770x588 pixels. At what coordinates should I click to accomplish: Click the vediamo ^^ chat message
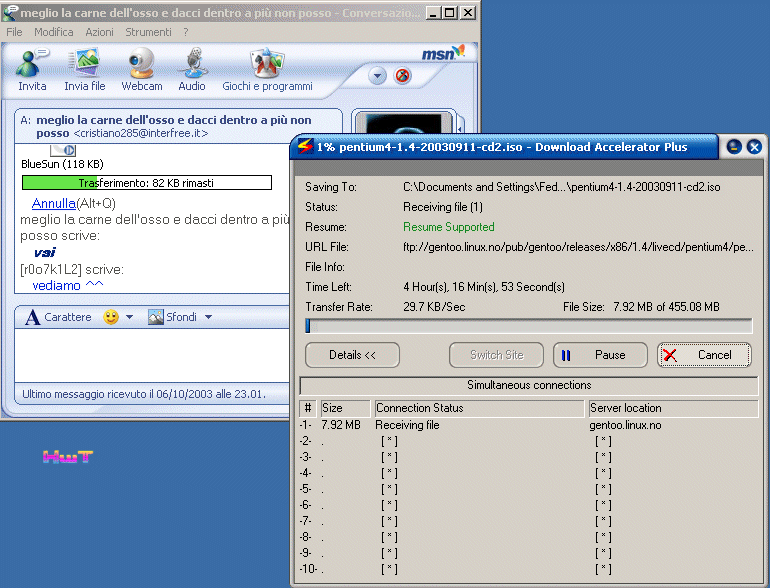pos(68,285)
